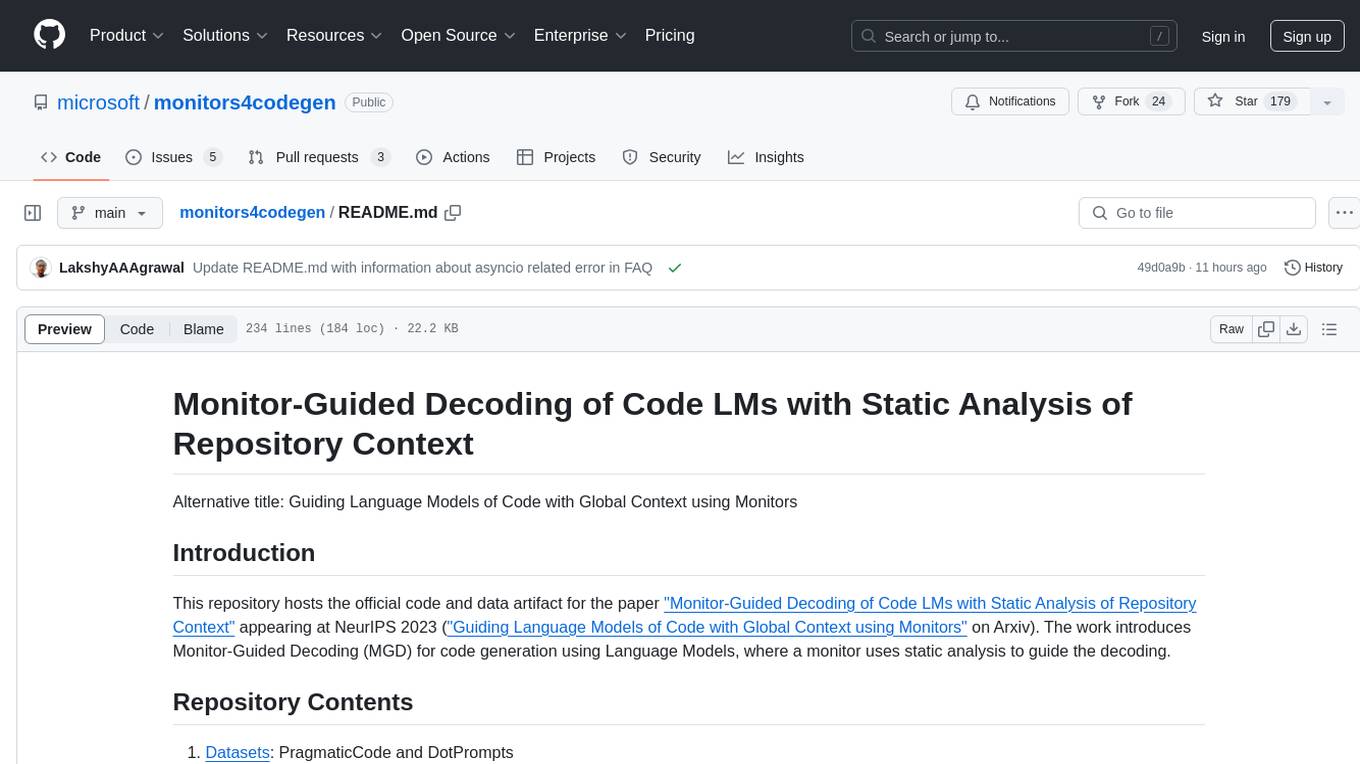Select the Preview view
The width and height of the screenshot is (1360, 764).
[x=65, y=329]
